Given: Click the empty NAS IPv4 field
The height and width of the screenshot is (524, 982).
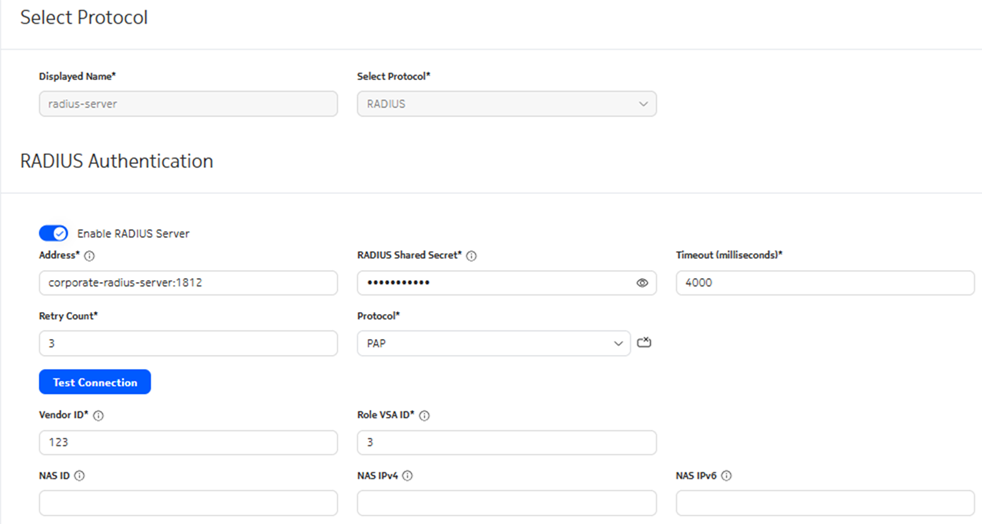Looking at the screenshot, I should coord(506,503).
